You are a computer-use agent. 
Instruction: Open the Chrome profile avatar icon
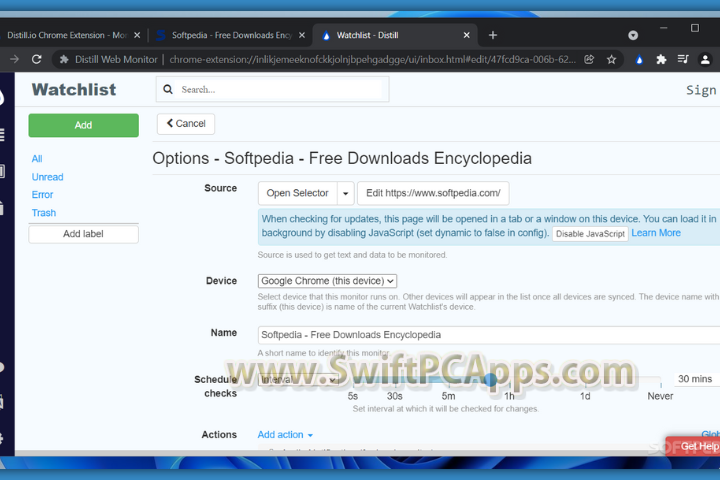click(x=705, y=59)
